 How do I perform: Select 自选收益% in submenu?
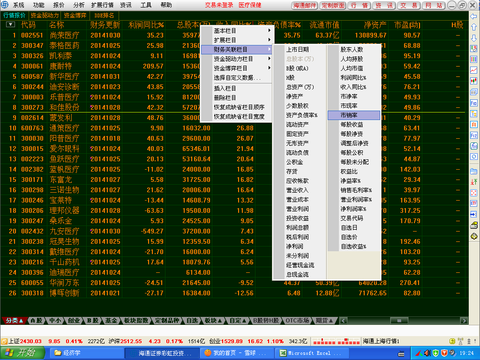[354, 246]
